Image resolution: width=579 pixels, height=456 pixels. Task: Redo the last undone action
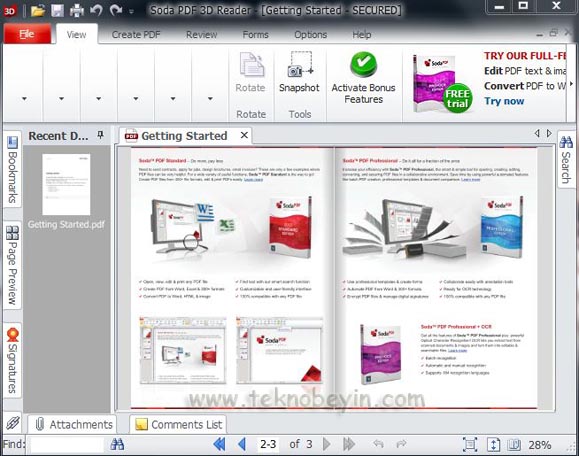[116, 10]
